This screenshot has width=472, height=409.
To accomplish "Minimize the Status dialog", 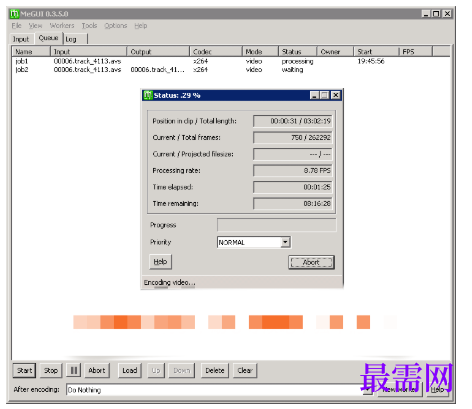I will pos(314,95).
